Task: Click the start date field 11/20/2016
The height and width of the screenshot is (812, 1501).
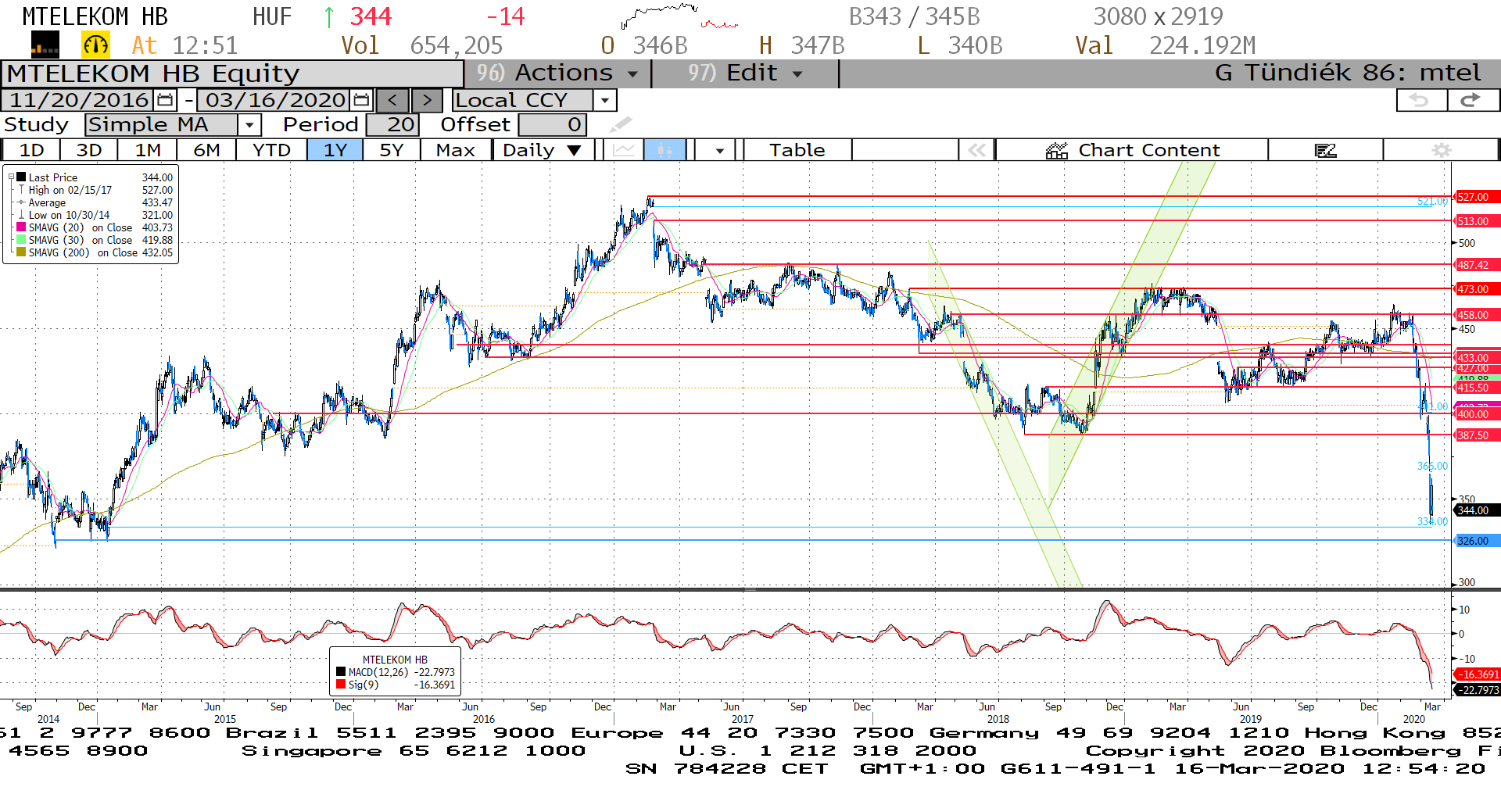Action: point(79,100)
